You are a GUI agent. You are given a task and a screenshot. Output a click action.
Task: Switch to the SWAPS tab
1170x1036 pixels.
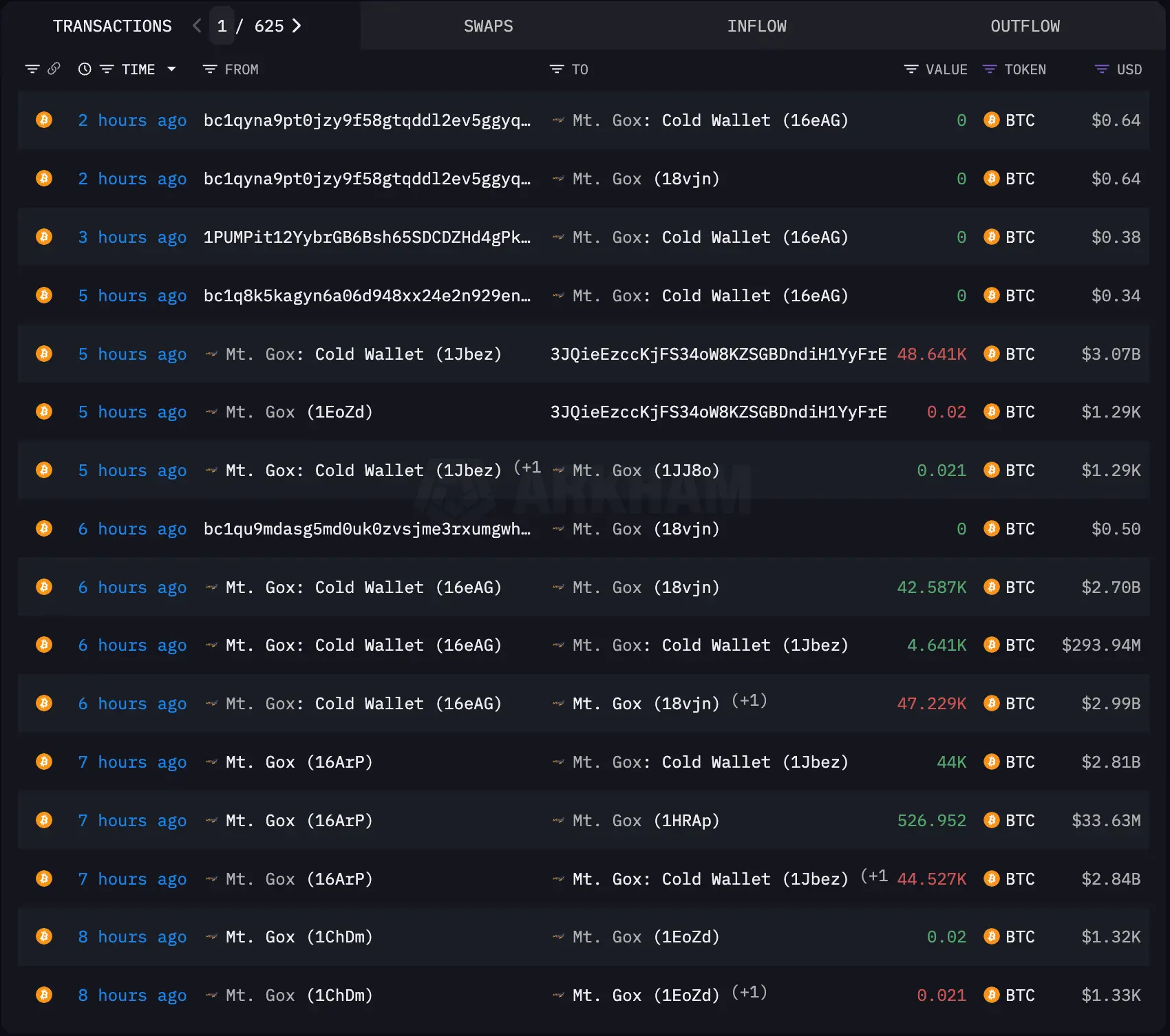(x=488, y=26)
